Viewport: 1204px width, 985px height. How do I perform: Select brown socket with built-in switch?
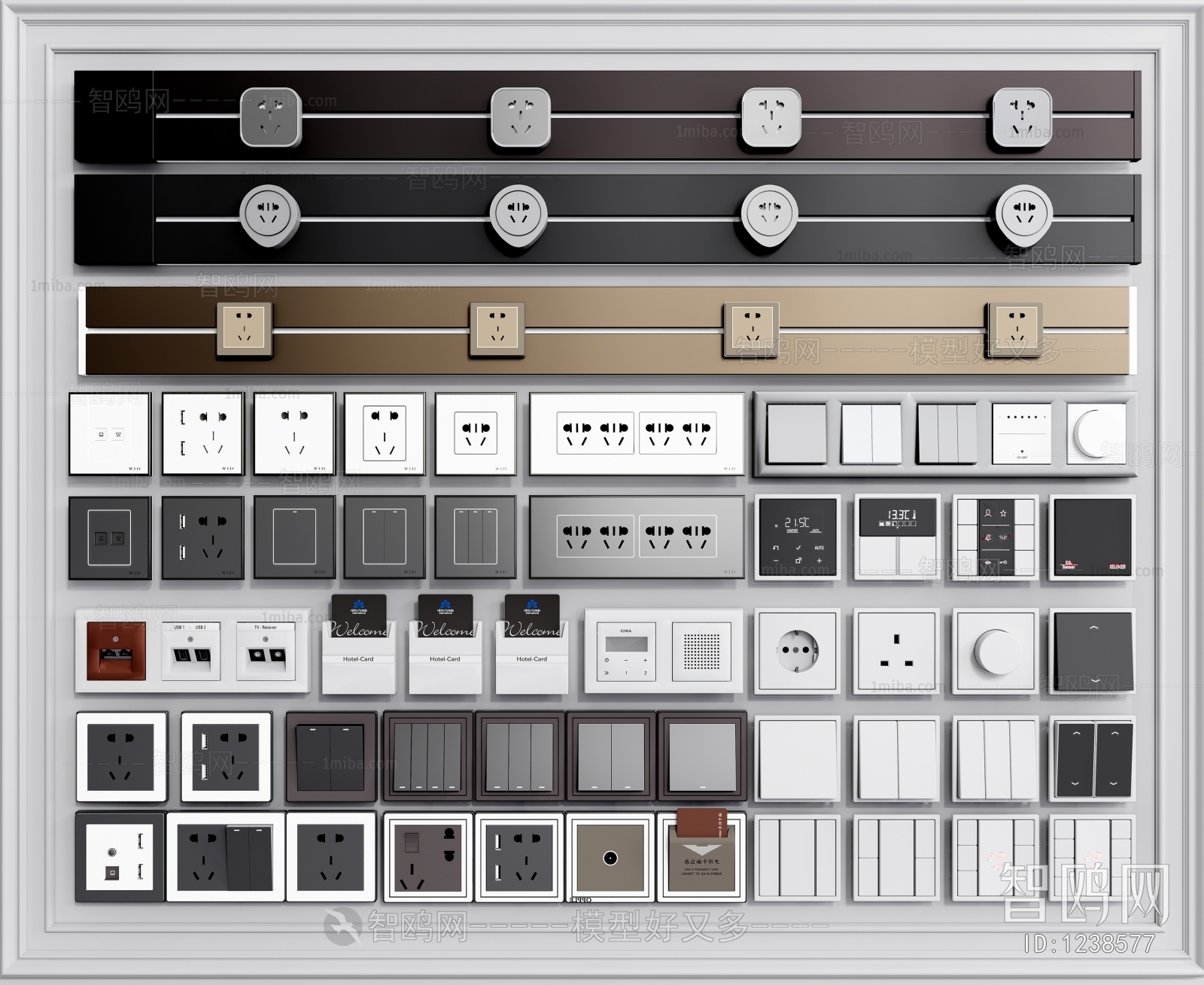click(x=428, y=857)
